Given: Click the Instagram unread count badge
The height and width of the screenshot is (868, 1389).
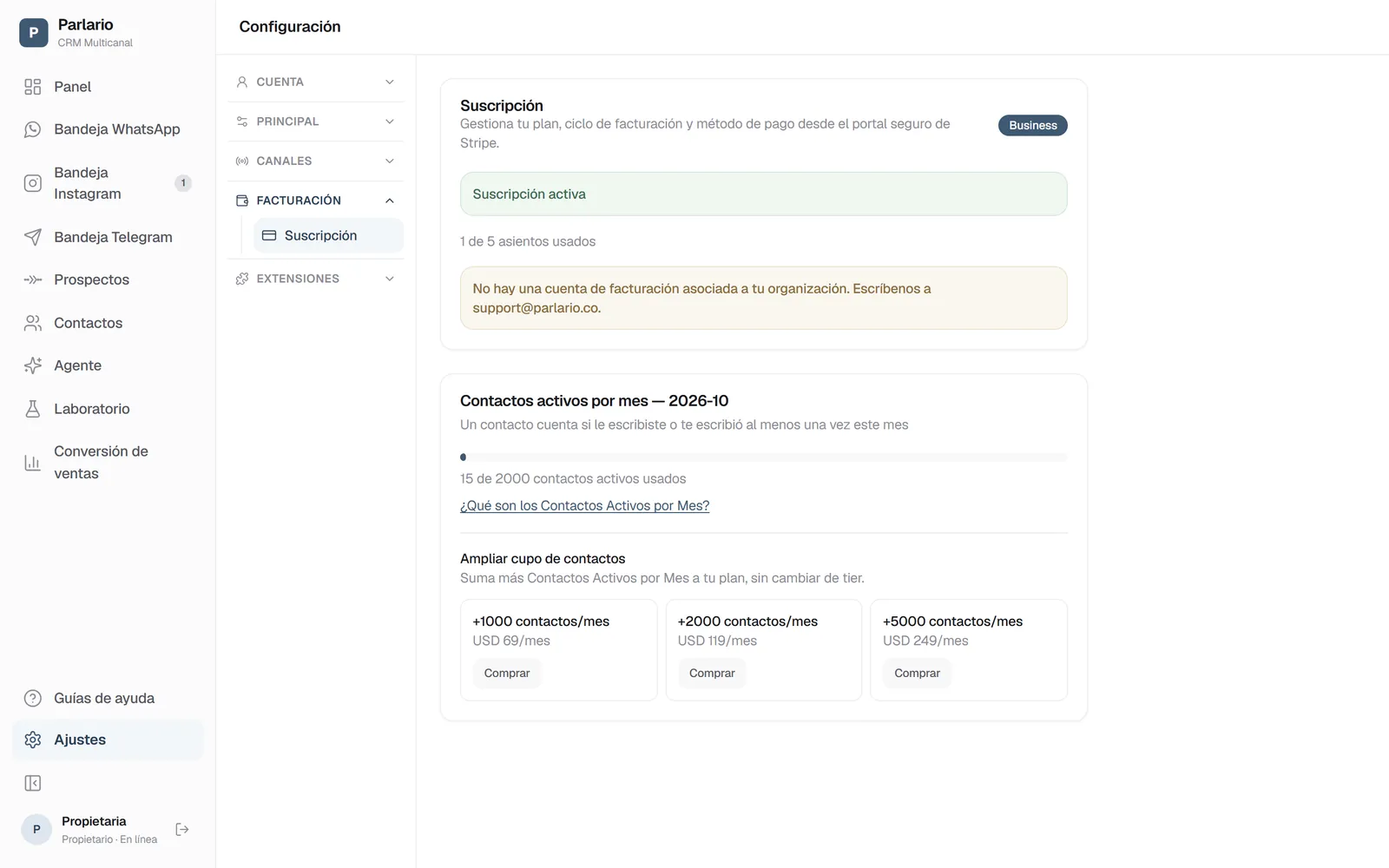Looking at the screenshot, I should pos(183,183).
